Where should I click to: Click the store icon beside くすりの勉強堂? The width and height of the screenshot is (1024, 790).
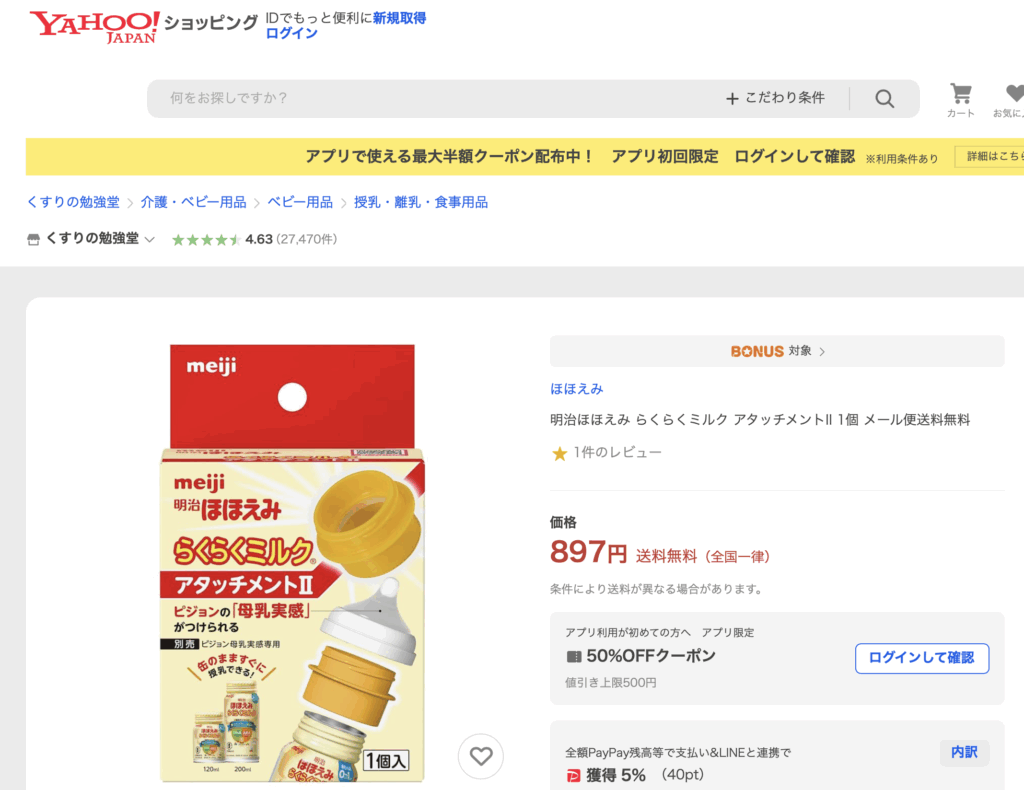(x=33, y=239)
